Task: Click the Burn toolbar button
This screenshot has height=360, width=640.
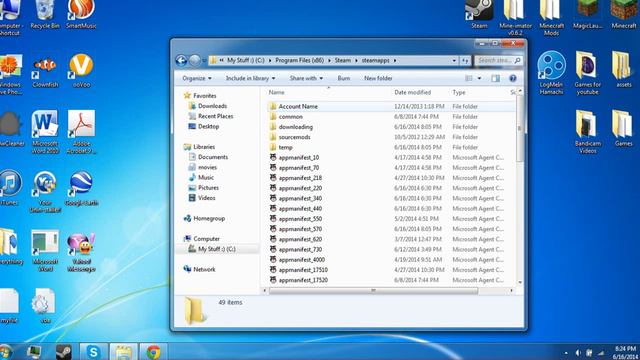Action: 344,78
